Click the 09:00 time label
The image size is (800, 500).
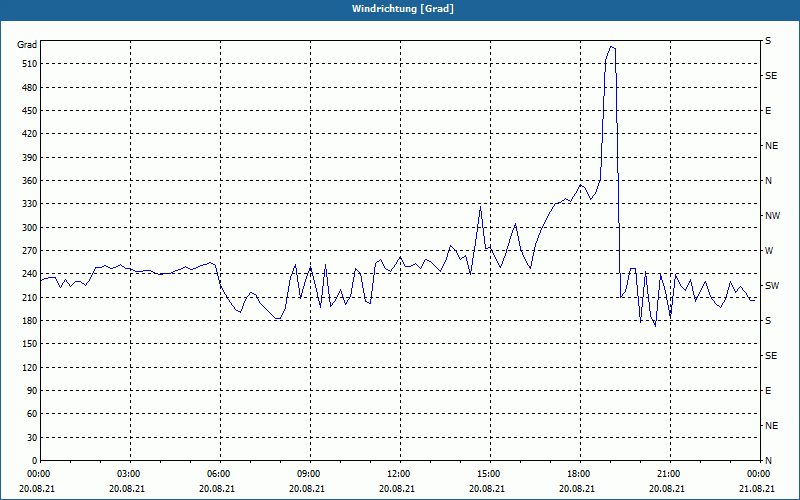click(310, 474)
